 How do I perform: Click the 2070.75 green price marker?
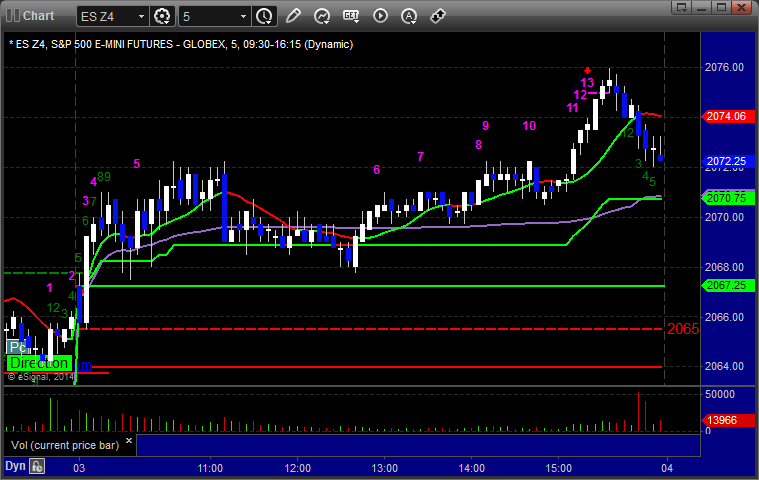(728, 198)
